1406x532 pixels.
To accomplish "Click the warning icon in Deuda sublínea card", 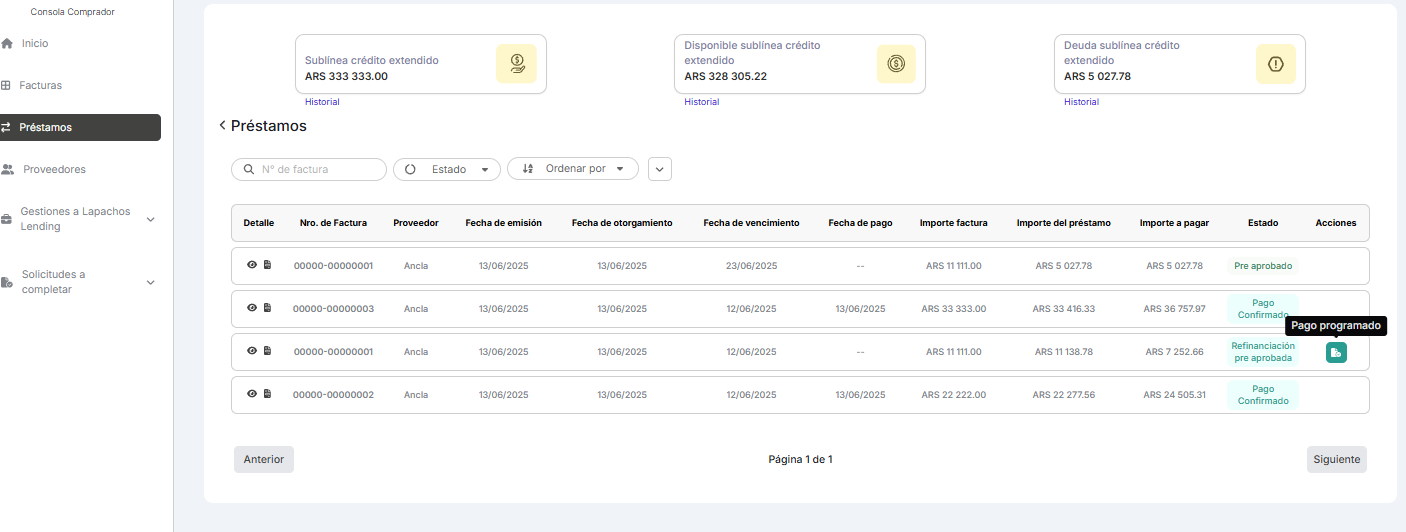I will (1275, 64).
